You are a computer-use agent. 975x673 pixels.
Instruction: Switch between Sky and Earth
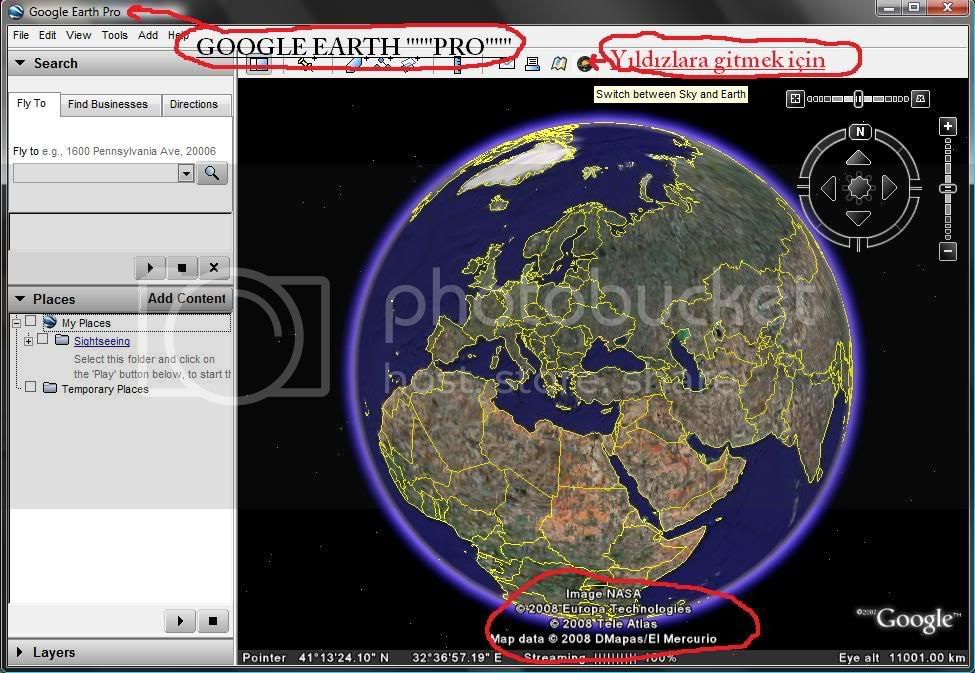tap(585, 63)
